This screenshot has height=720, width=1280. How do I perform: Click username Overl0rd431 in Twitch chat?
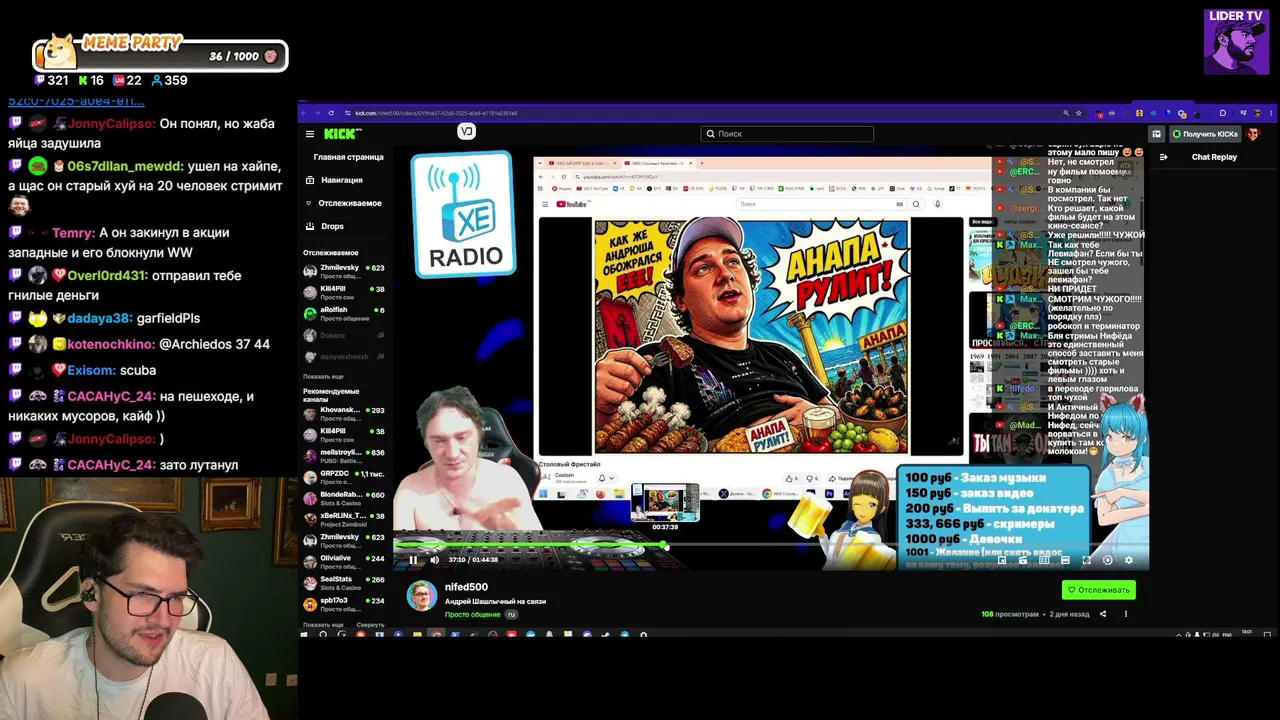coord(104,275)
